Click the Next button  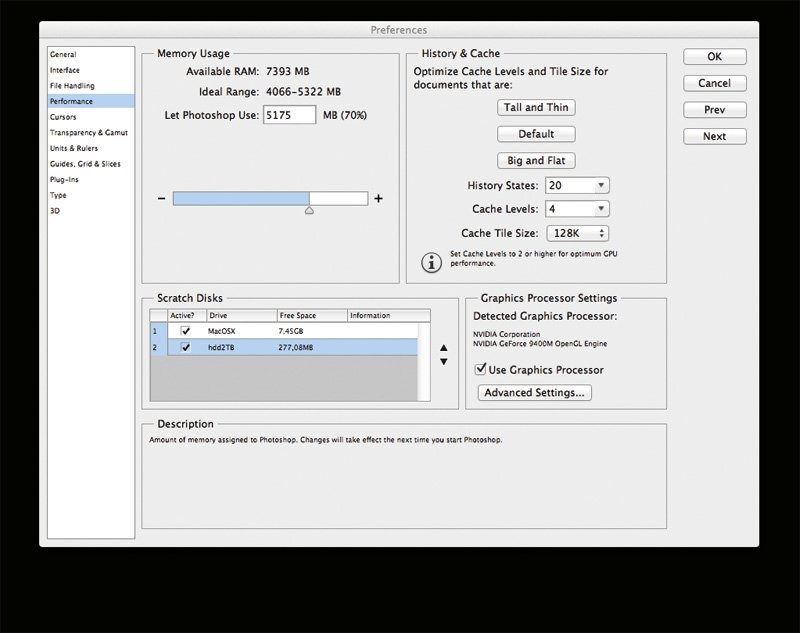(x=715, y=136)
